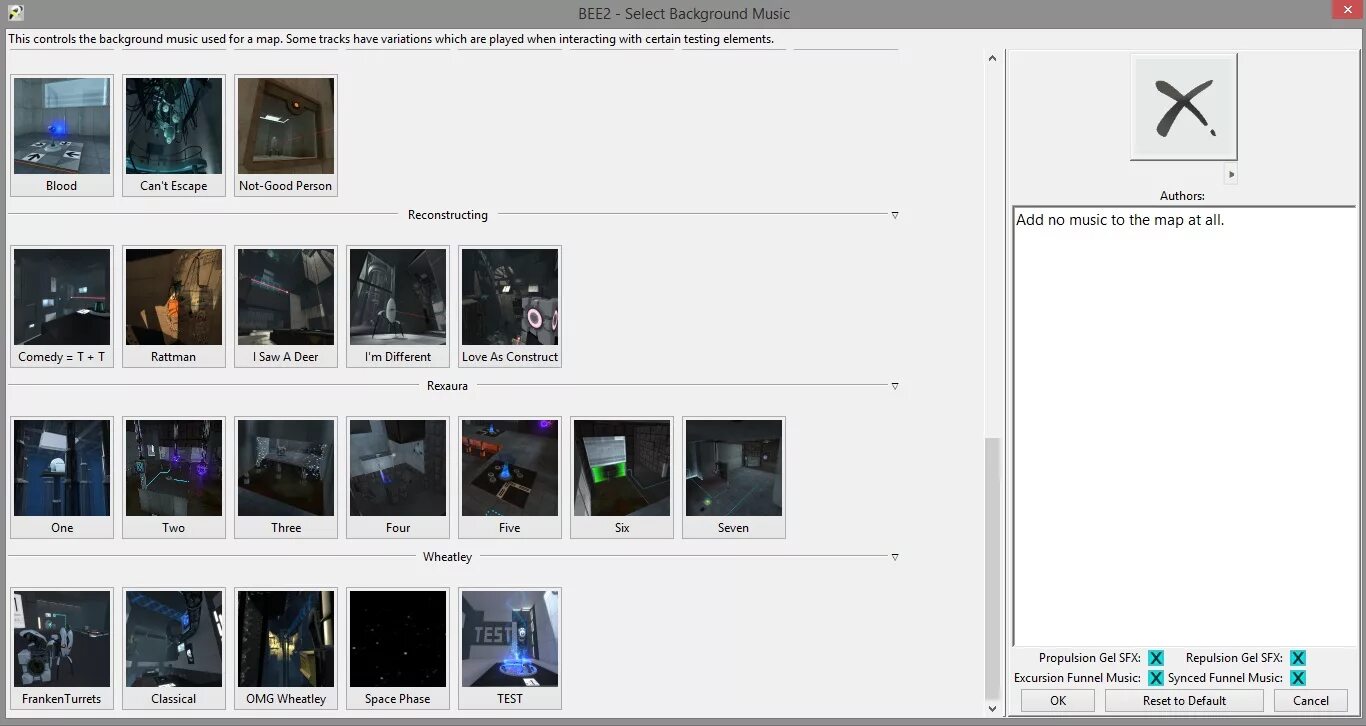Select the Blood music track
Viewport: 1366px width, 726px height.
point(62,135)
